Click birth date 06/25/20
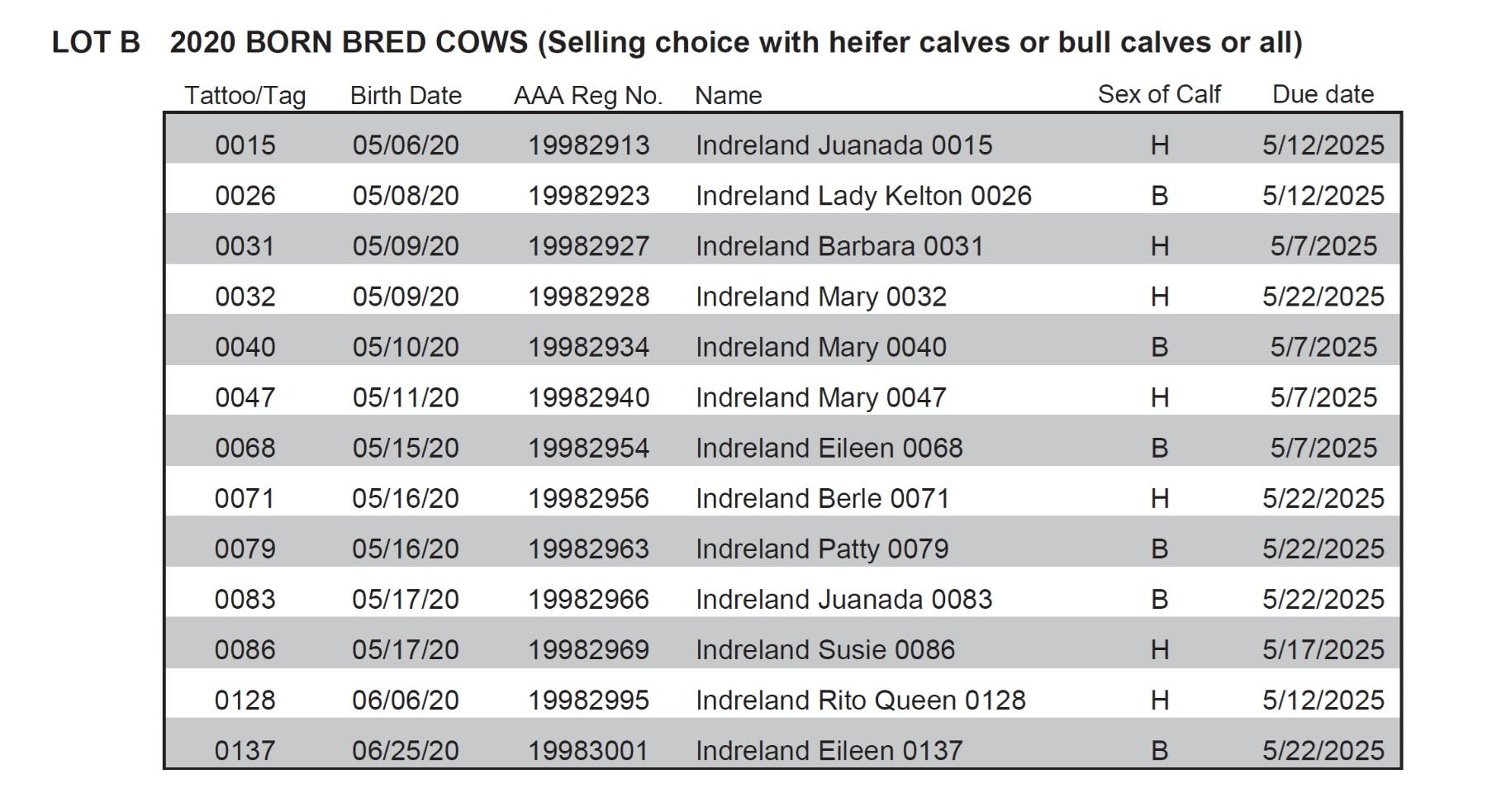 click(x=406, y=750)
